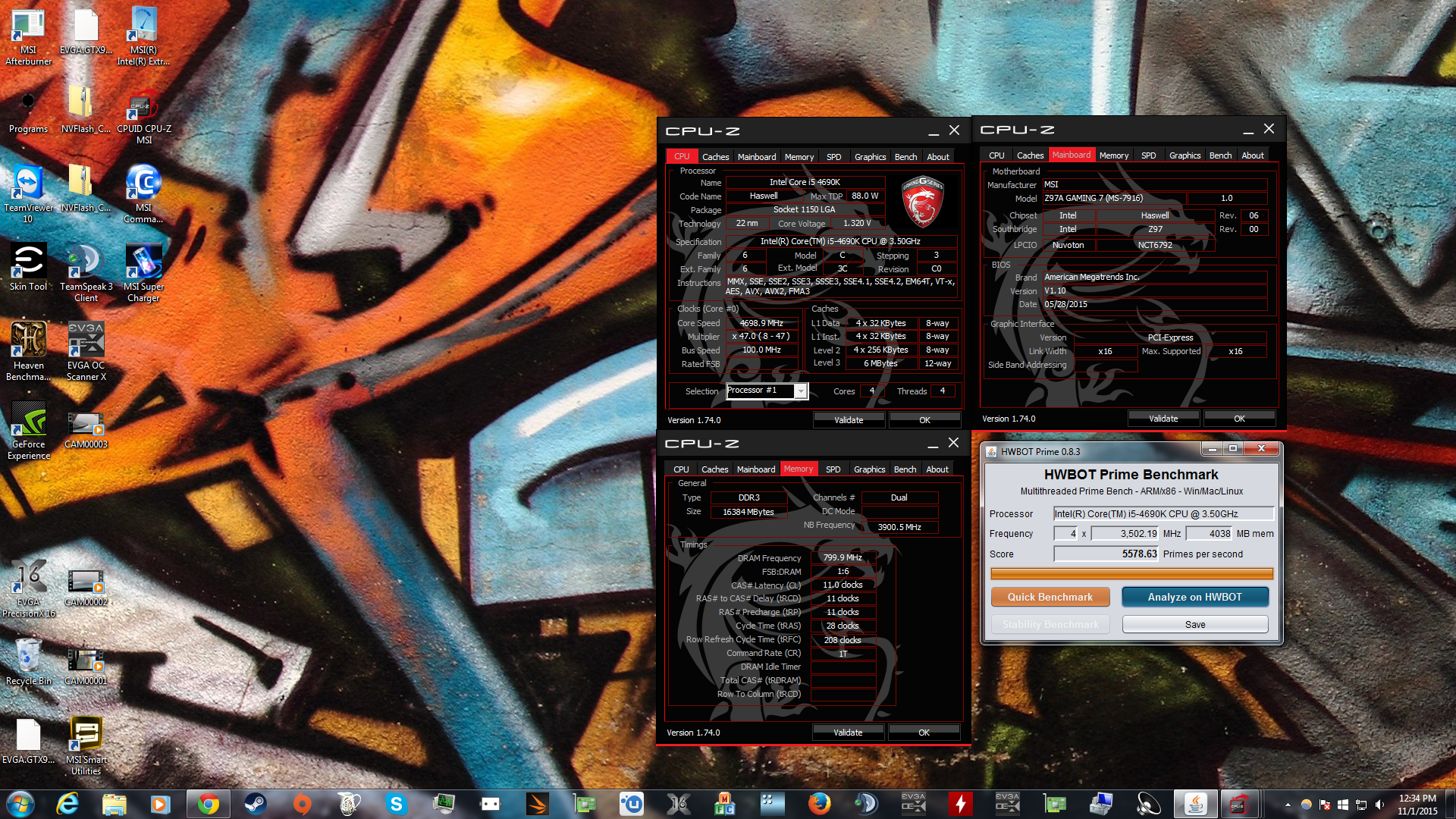Viewport: 1456px width, 819px height.
Task: Open TeamViewer 10 desktop icon
Action: 28,195
